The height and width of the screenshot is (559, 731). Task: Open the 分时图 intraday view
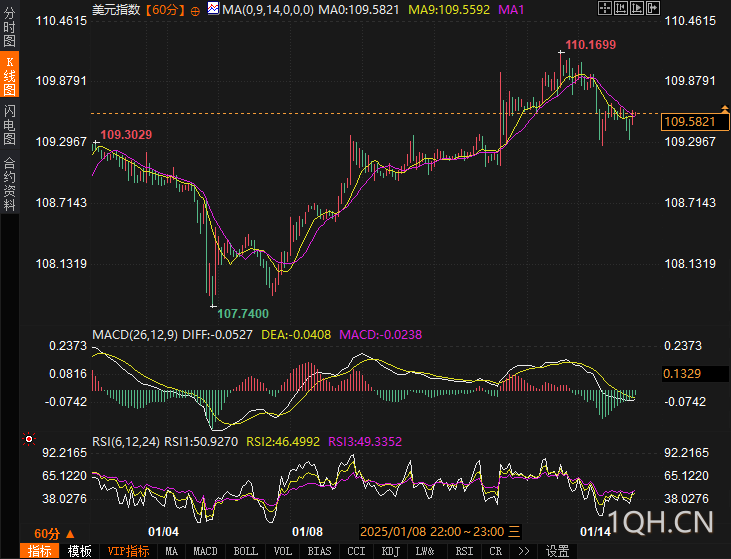(9, 27)
